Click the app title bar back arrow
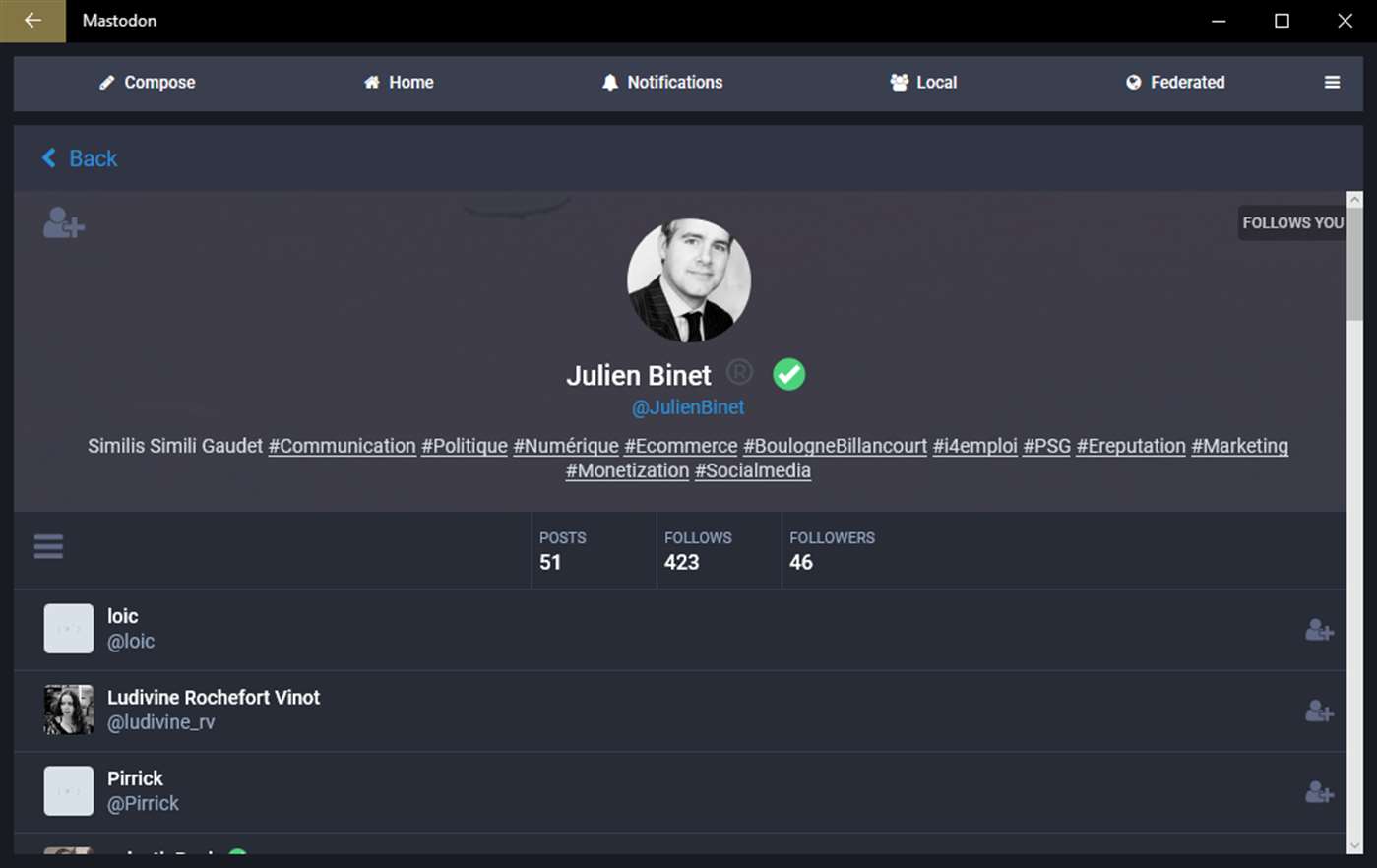Screen dimensions: 1377x868 click(32, 21)
